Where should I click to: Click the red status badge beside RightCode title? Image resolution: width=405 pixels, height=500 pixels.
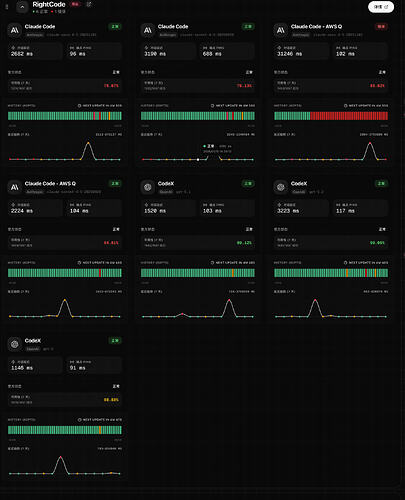(76, 4)
